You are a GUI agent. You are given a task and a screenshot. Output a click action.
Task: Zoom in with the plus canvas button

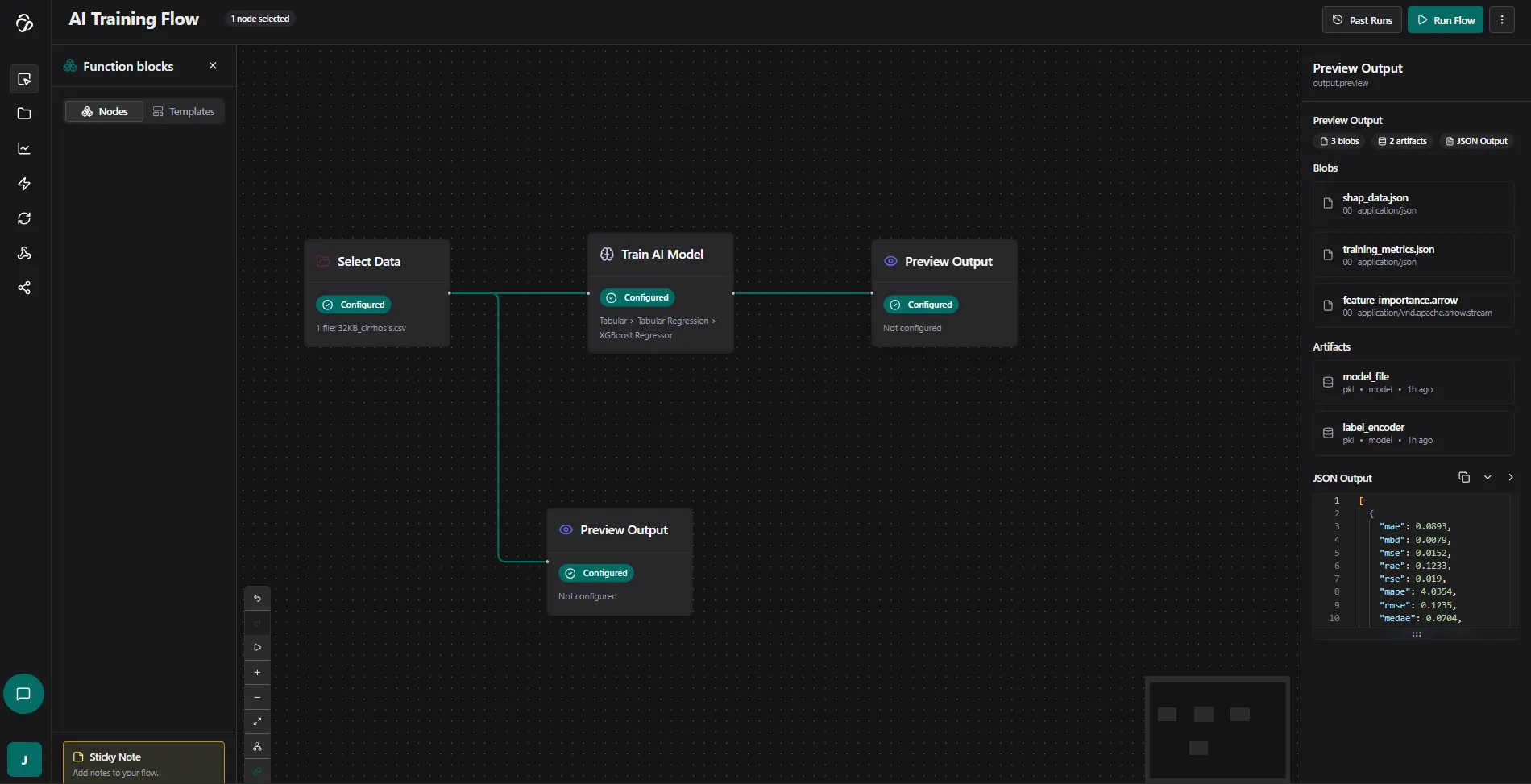point(257,673)
